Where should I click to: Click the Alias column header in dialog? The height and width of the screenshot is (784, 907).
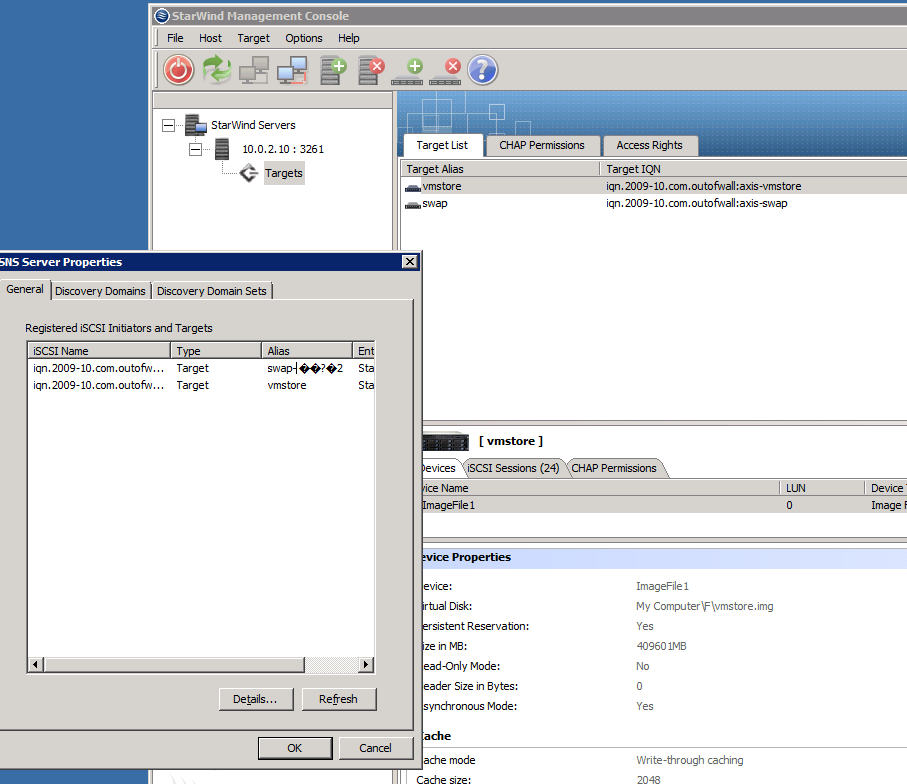(x=307, y=351)
